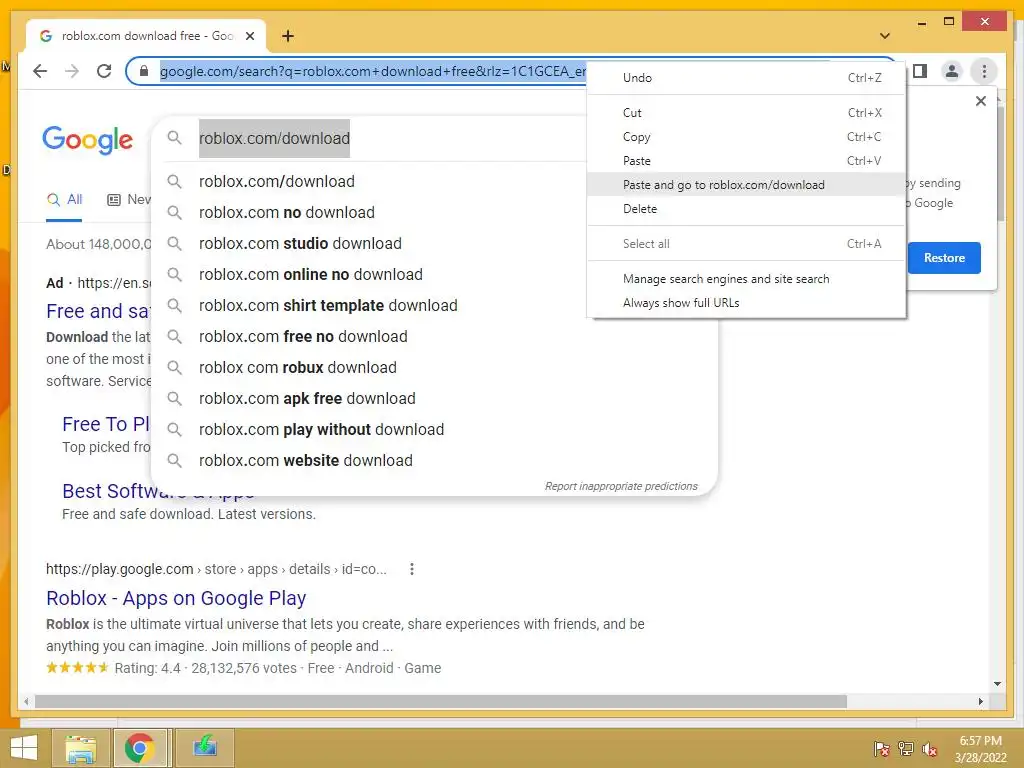Click the blue Restore button
Viewport: 1024px width, 768px height.
pyautogui.click(x=944, y=258)
